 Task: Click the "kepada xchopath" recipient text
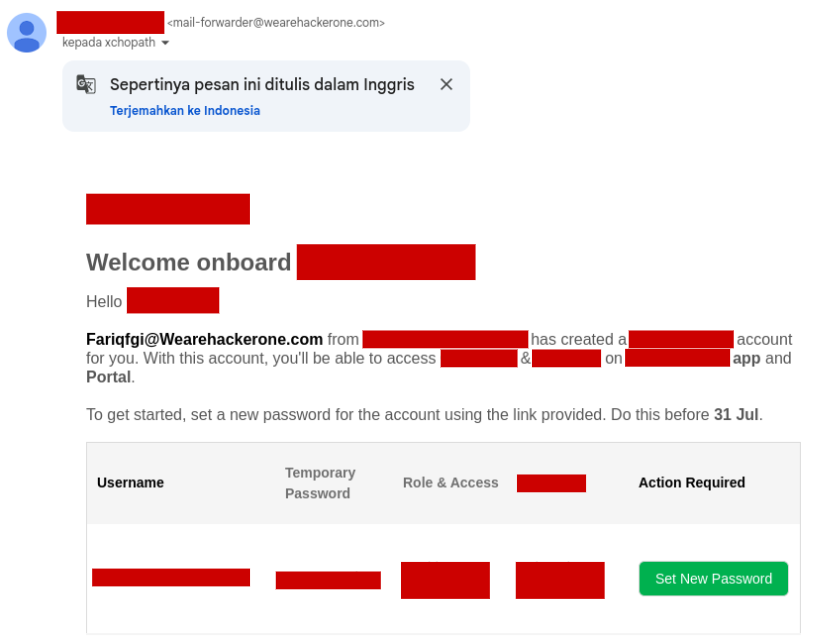(x=109, y=43)
